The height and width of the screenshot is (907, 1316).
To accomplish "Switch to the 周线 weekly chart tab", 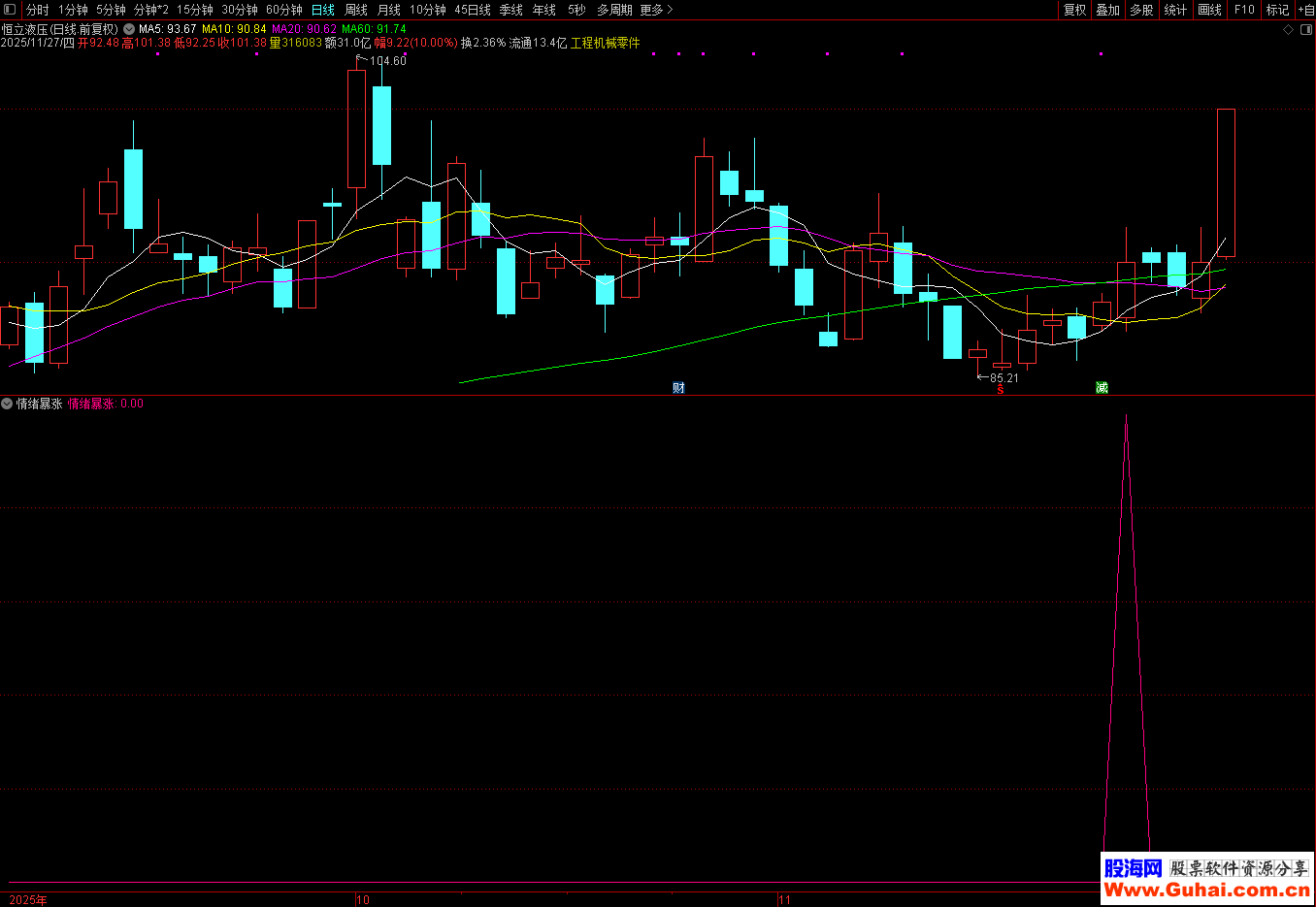I will (356, 10).
